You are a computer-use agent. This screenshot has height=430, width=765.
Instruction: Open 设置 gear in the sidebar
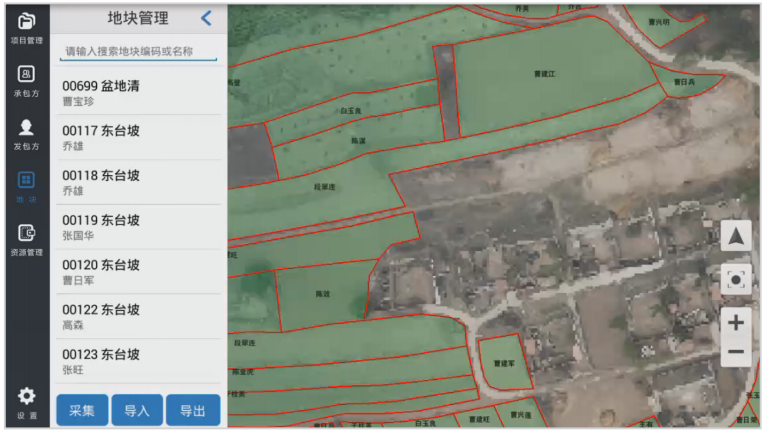[x=27, y=402]
